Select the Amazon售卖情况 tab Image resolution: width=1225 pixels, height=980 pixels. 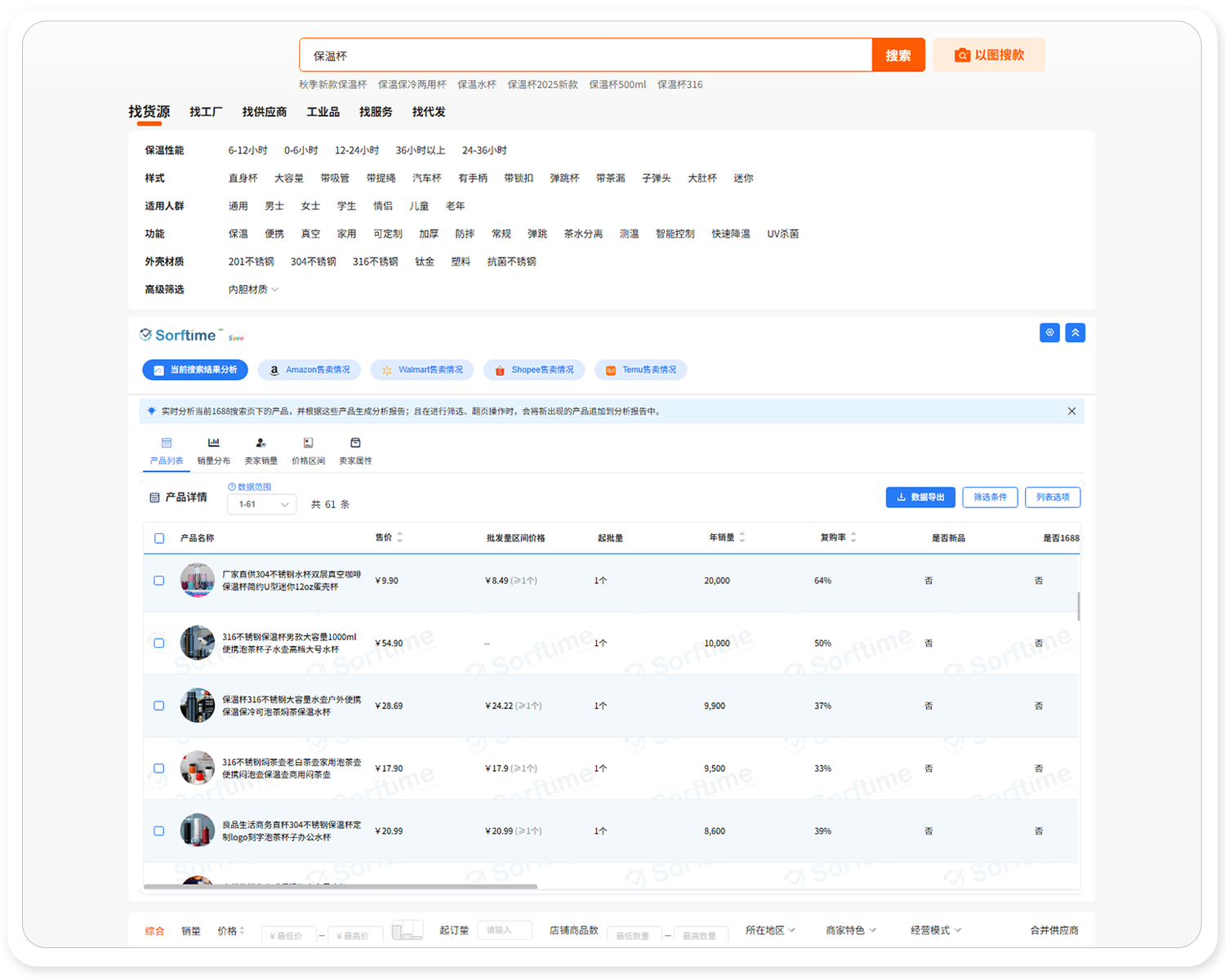point(310,370)
